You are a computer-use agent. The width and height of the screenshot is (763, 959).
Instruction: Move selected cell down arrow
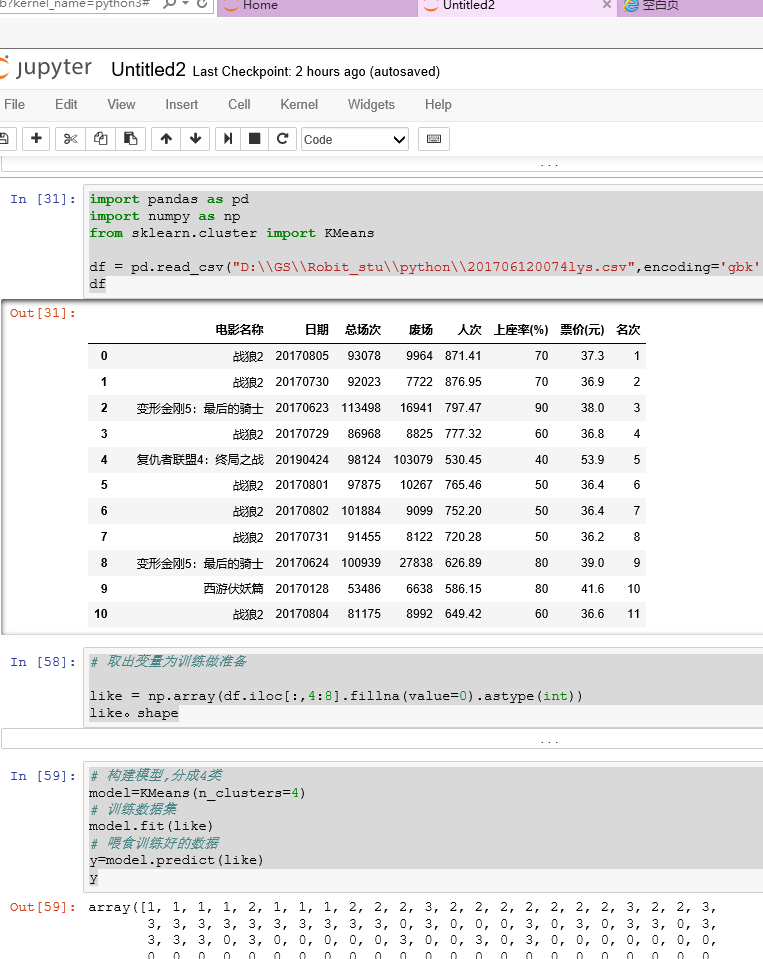[196, 139]
